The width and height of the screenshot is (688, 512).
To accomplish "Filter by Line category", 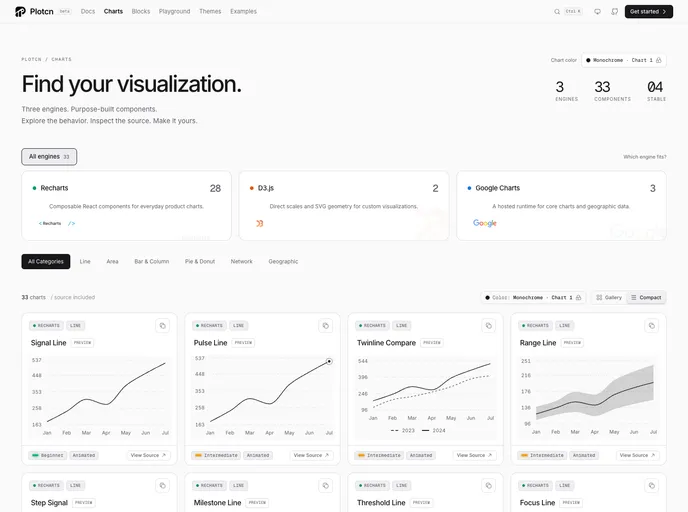I will 85,261.
